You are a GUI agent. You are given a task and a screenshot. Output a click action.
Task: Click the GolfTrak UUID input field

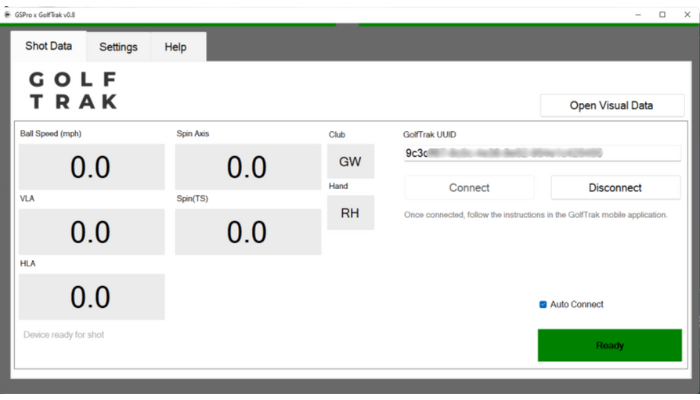(x=541, y=153)
